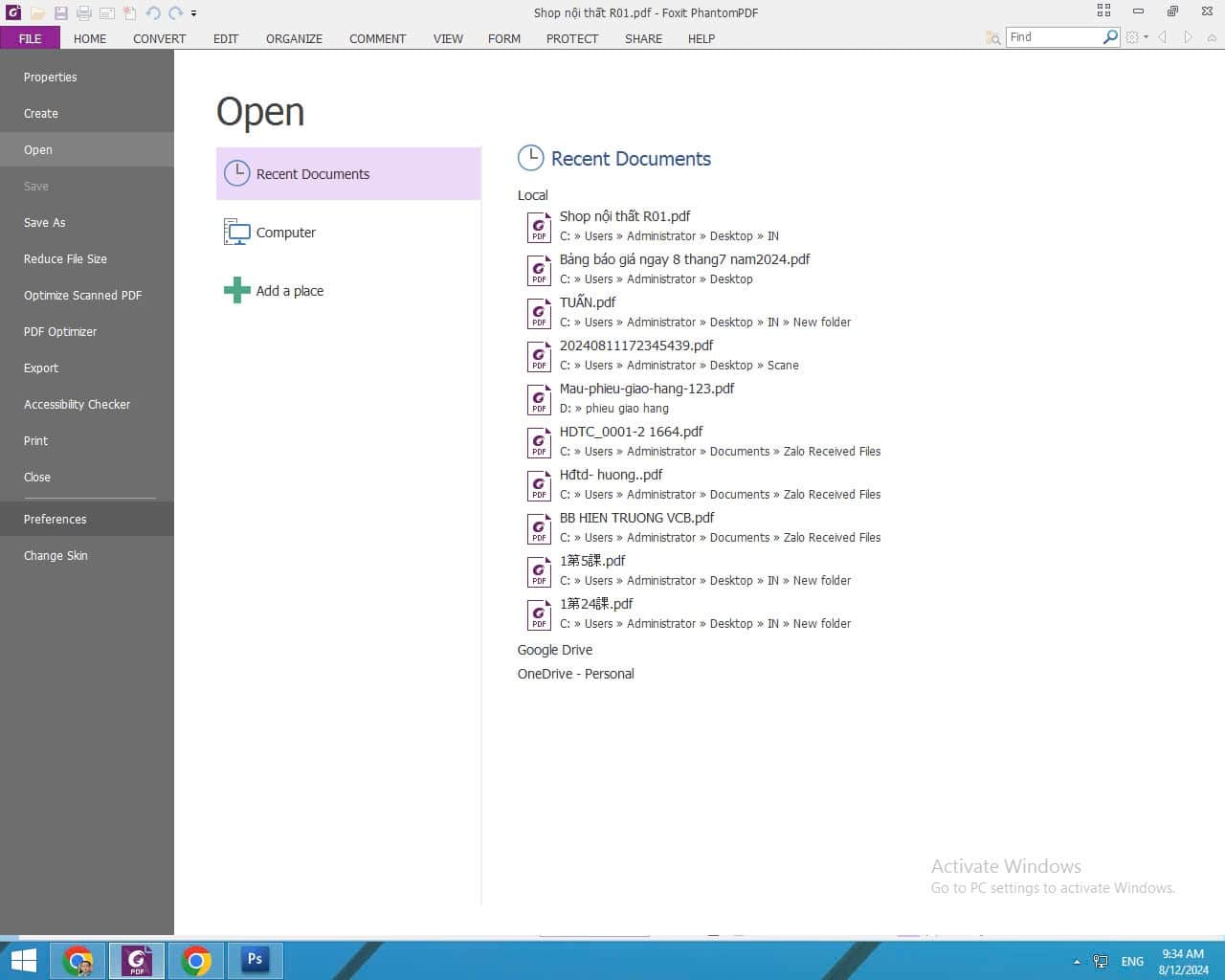The image size is (1225, 980).
Task: Click the Print icon in the quick access toolbar
Action: tap(84, 12)
